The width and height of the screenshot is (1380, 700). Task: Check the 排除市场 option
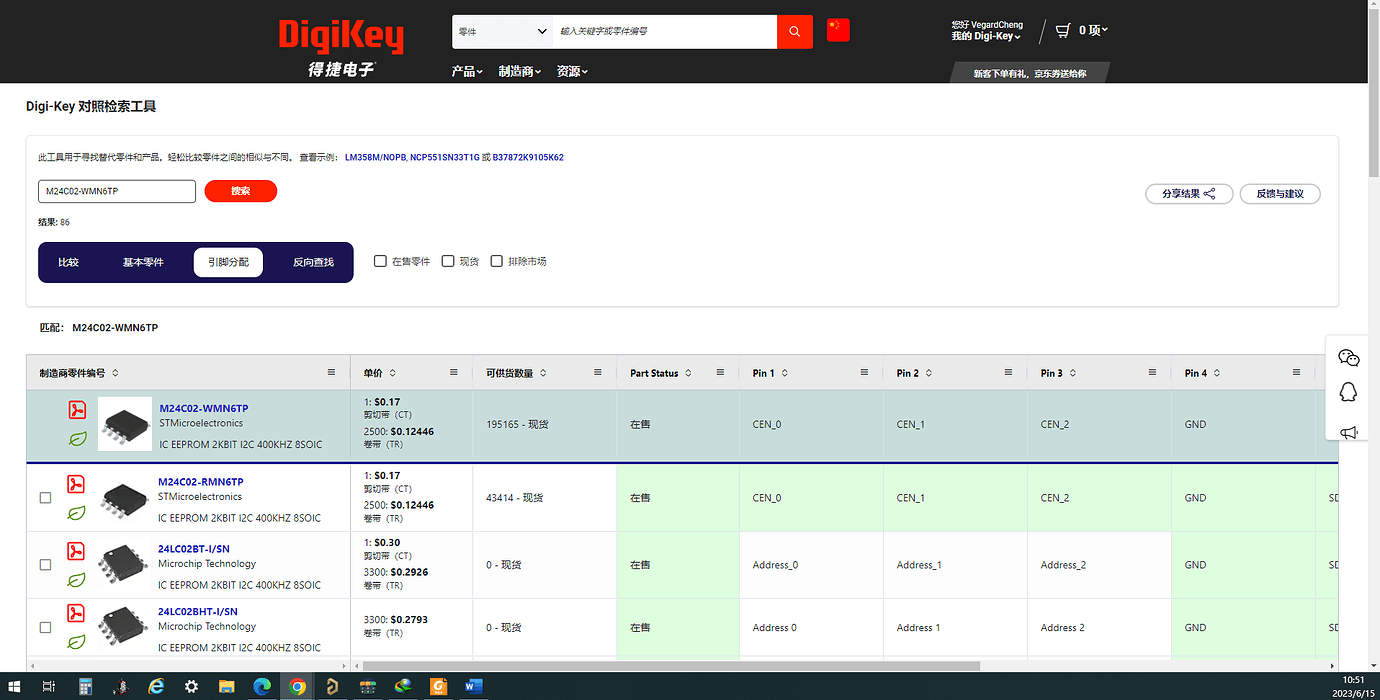click(x=497, y=260)
